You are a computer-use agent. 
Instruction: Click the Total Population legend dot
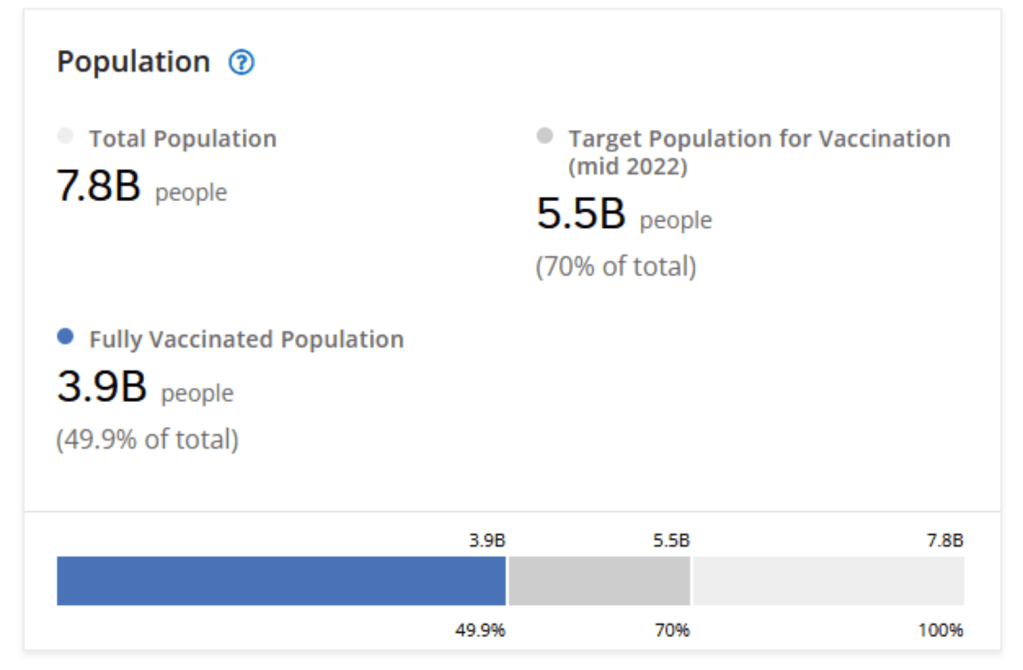66,136
